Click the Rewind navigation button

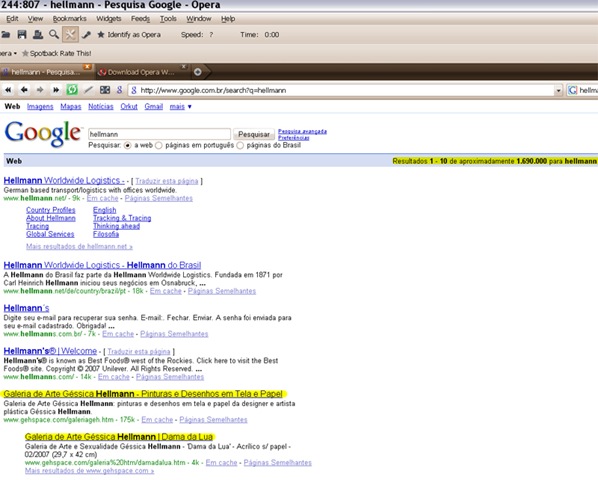(8, 90)
